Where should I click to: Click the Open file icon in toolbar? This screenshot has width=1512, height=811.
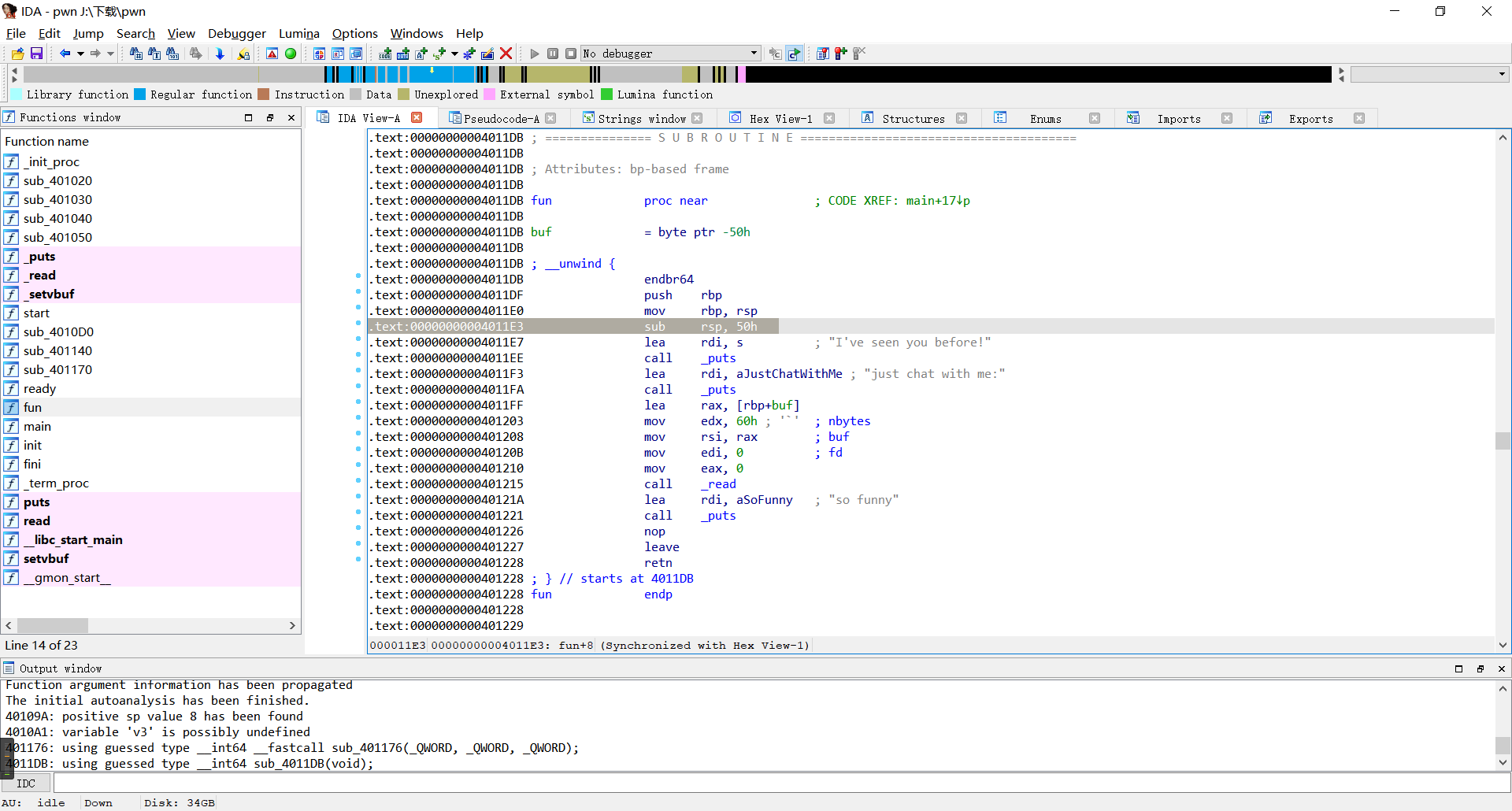(x=17, y=54)
